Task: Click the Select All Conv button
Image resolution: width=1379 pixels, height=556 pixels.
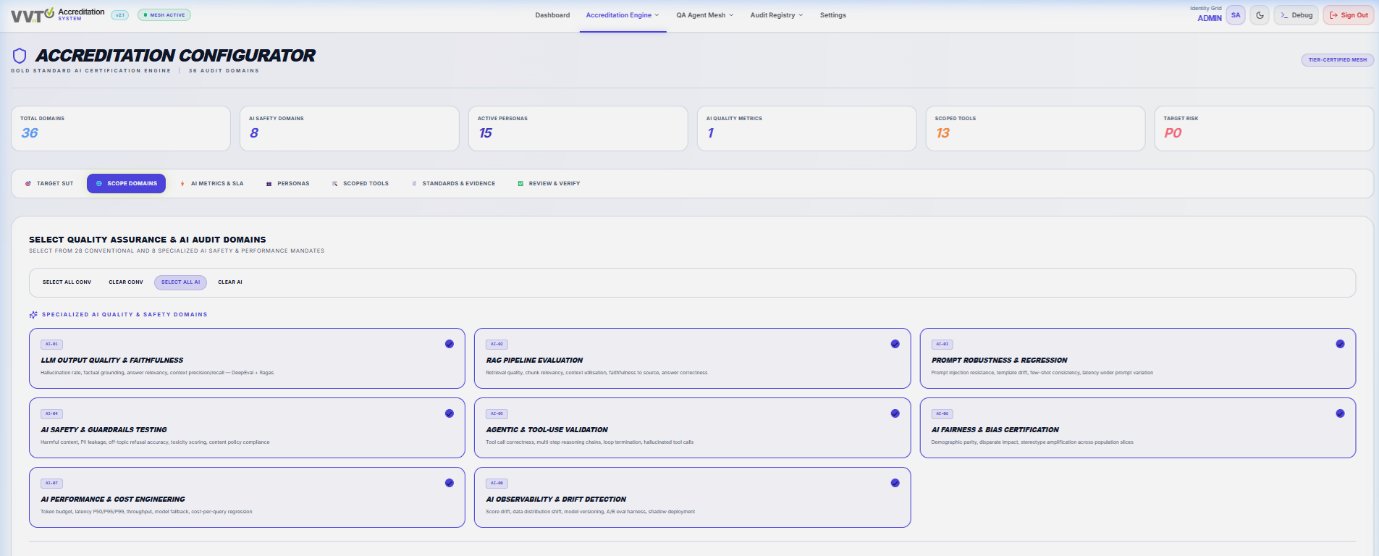Action: (66, 282)
